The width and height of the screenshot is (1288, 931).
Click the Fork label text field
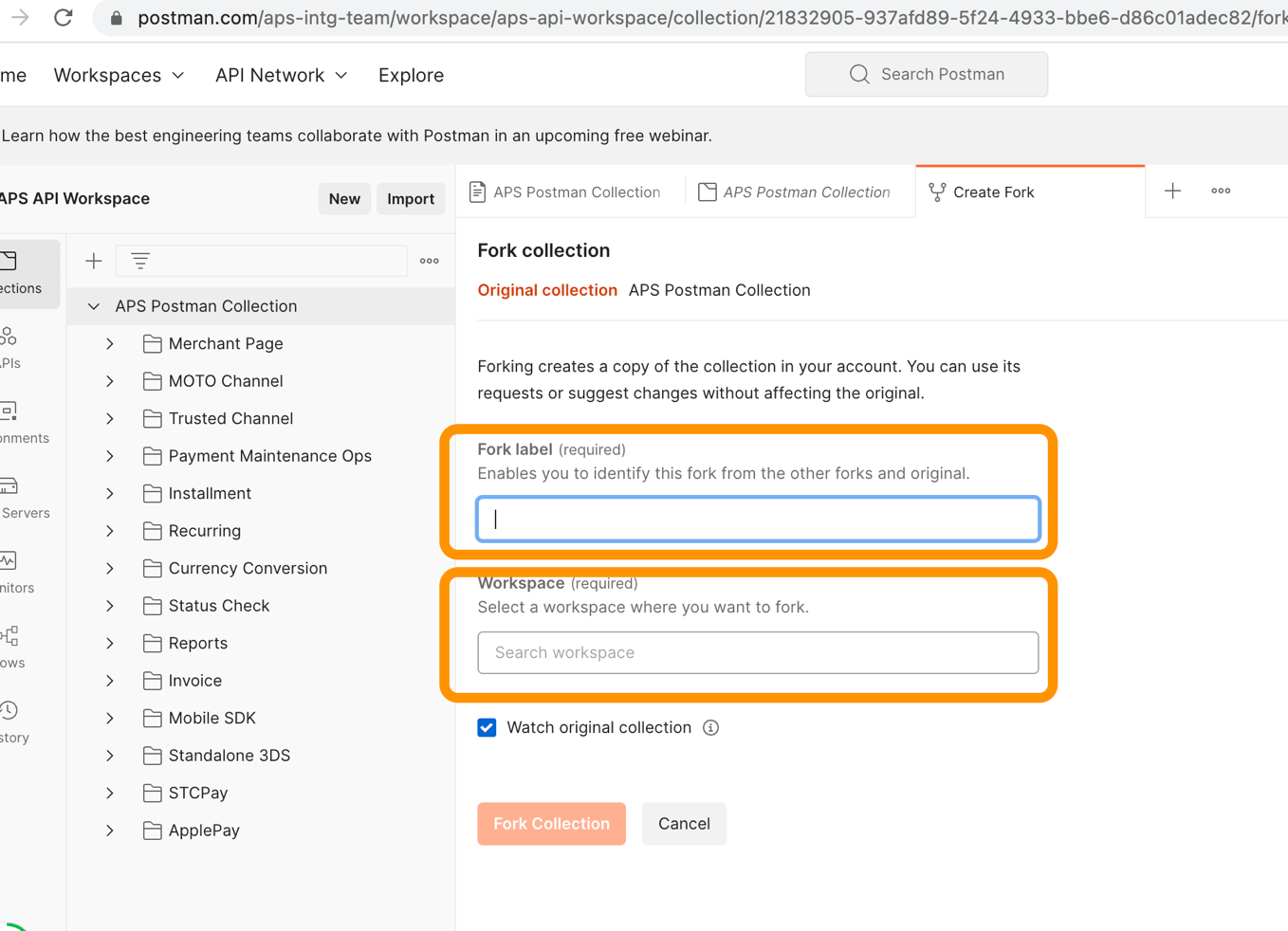point(758,520)
